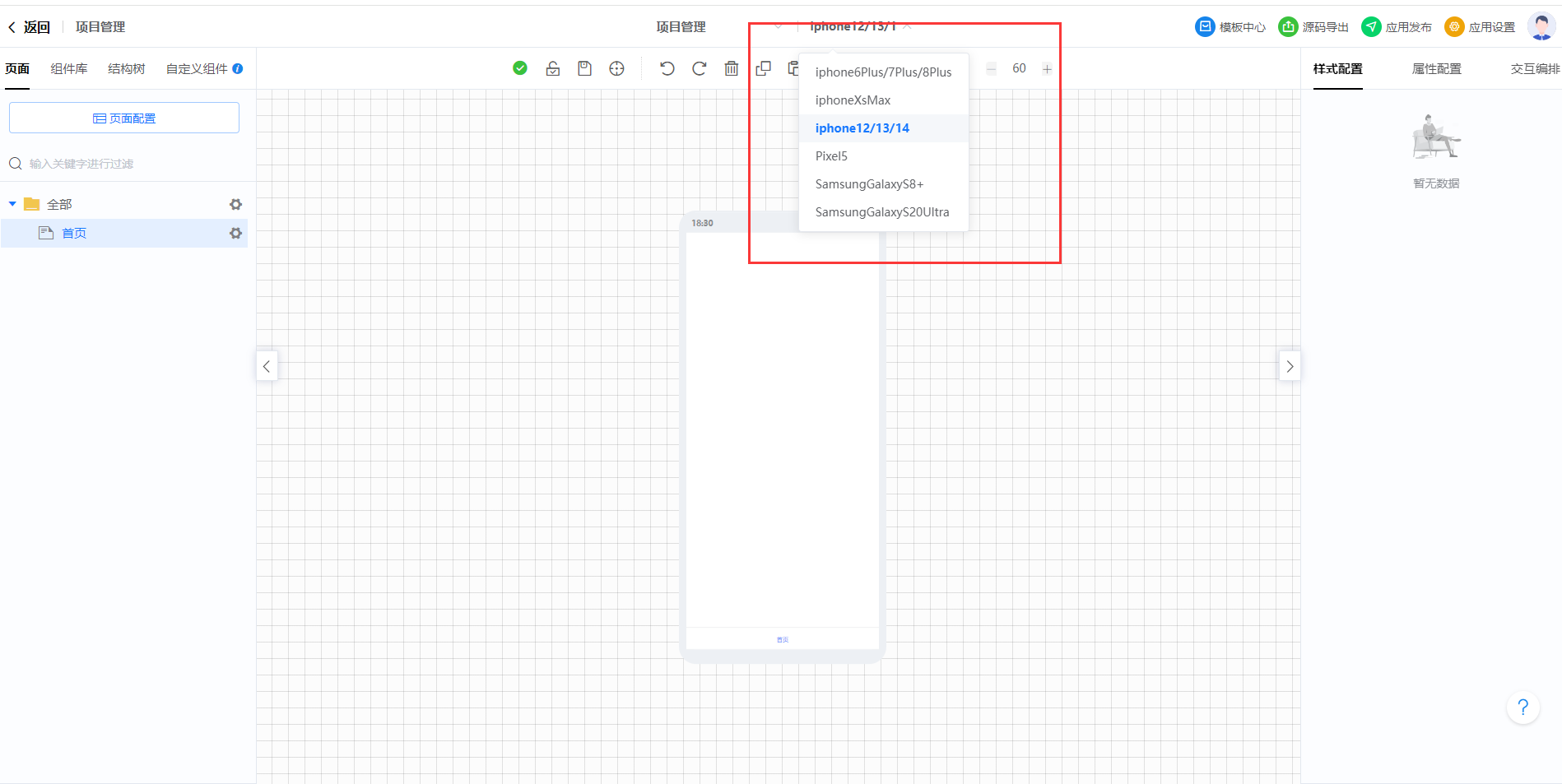Open 应用设置 app settings
This screenshot has width=1562, height=784.
[1480, 27]
